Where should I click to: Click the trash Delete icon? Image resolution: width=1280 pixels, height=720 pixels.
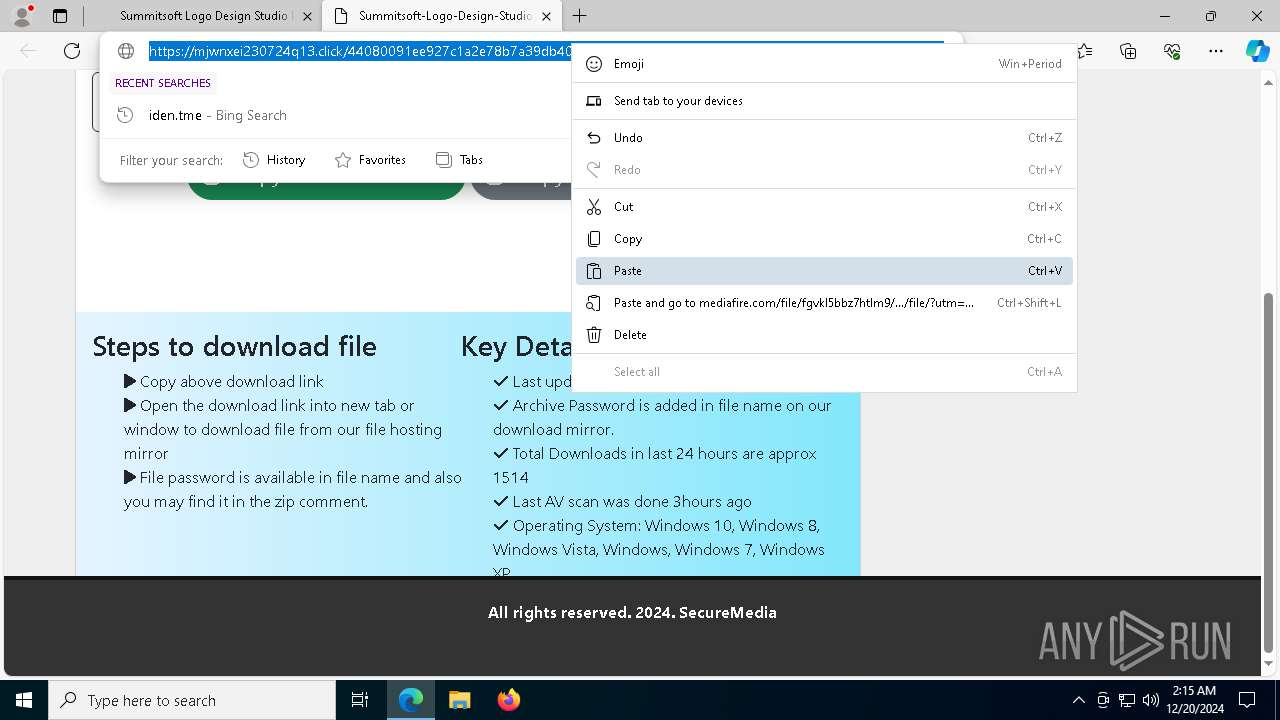click(594, 335)
